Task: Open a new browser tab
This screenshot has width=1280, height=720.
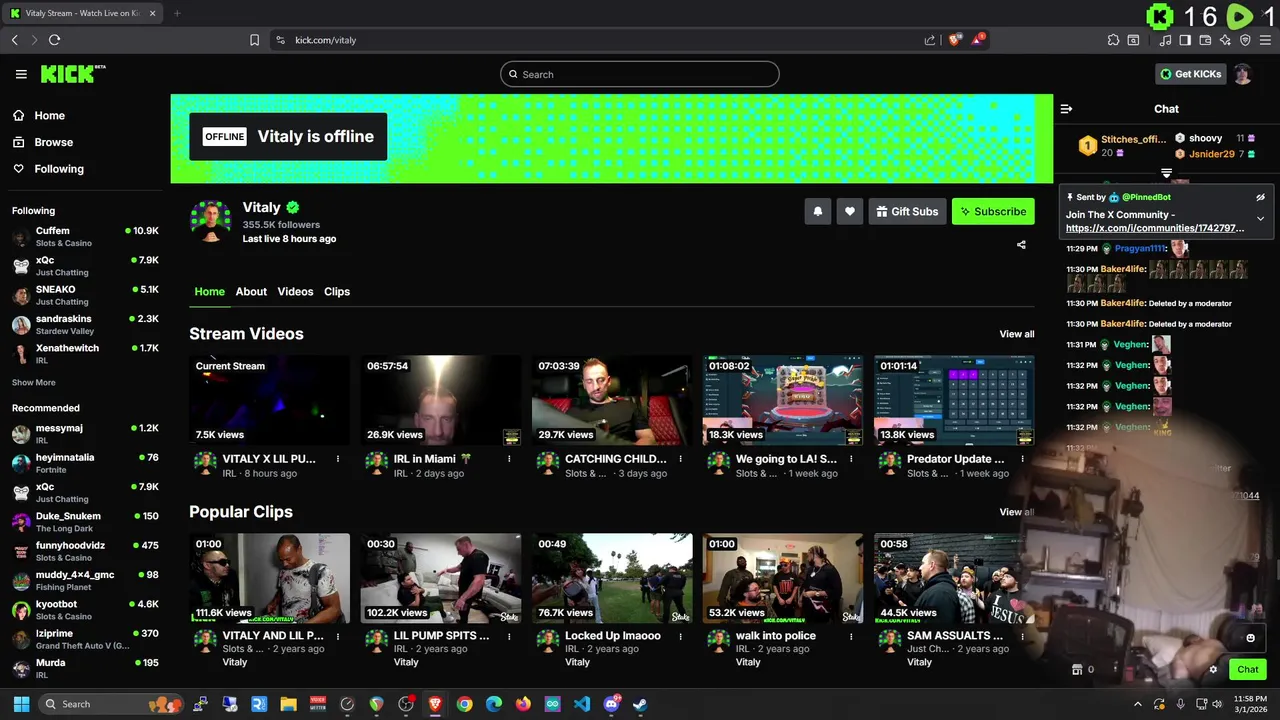Action: 177,13
